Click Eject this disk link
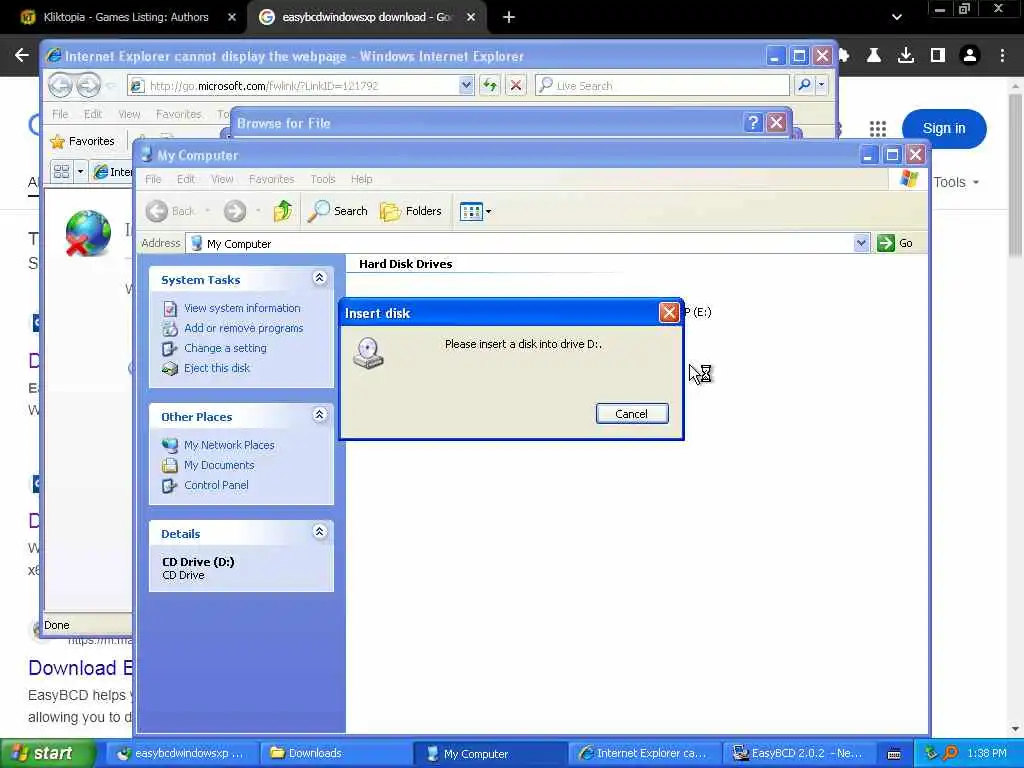The width and height of the screenshot is (1024, 768). 217,368
